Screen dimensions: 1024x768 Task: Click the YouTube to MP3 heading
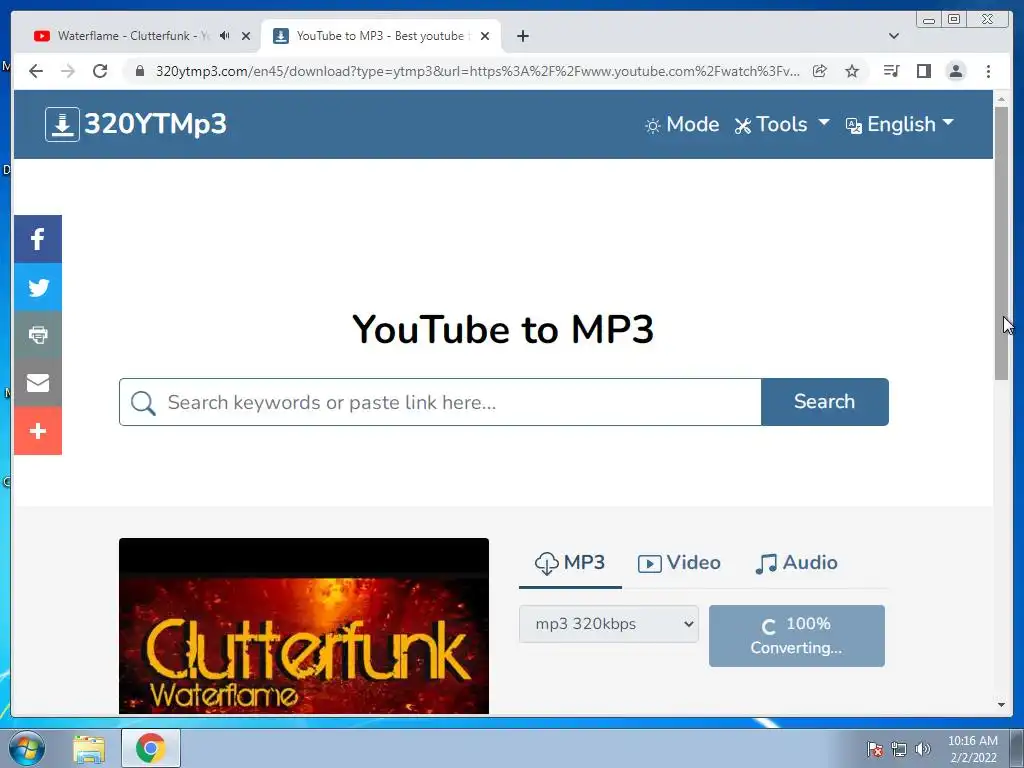(503, 329)
